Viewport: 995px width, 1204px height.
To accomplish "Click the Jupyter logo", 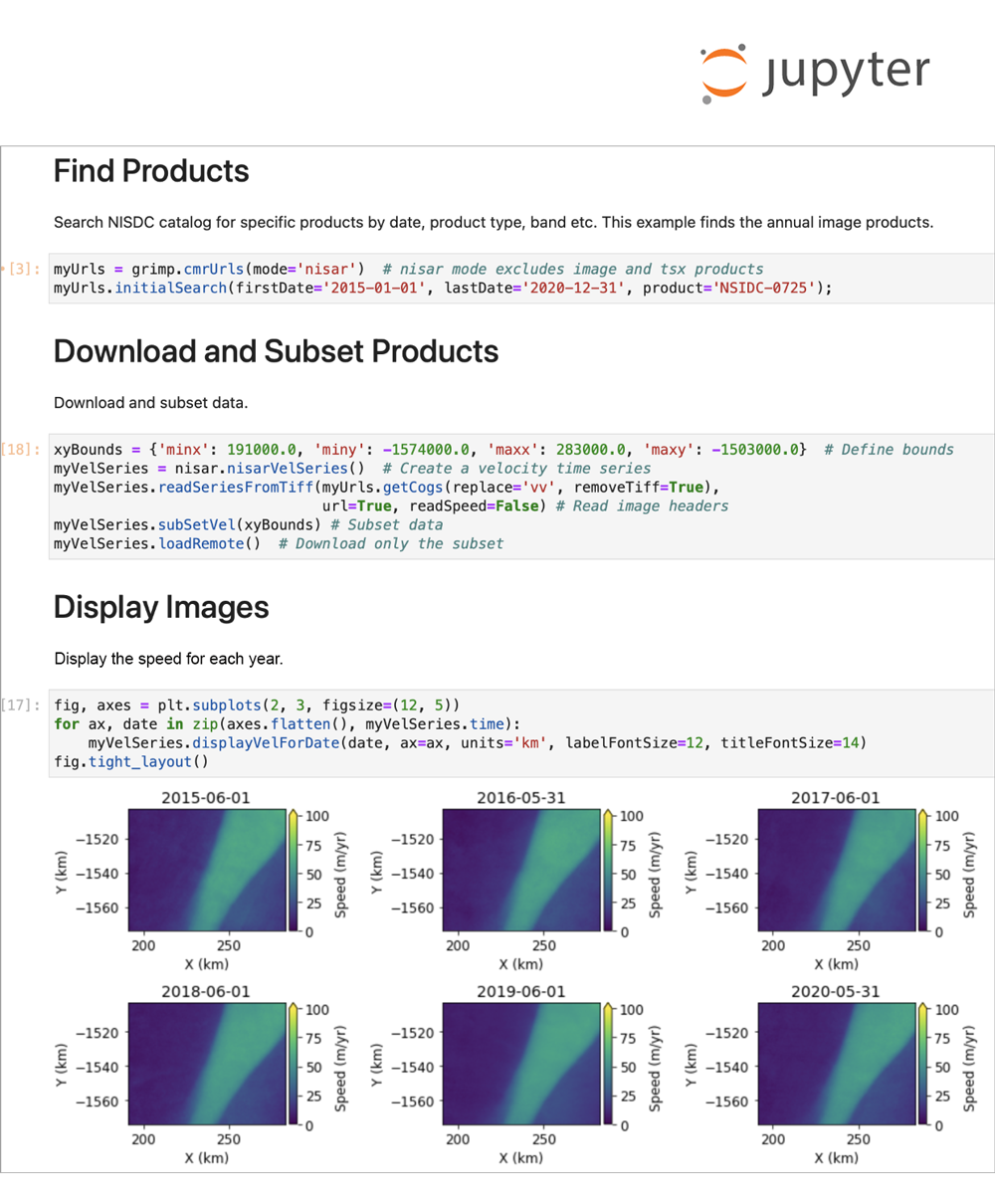I will (x=814, y=74).
